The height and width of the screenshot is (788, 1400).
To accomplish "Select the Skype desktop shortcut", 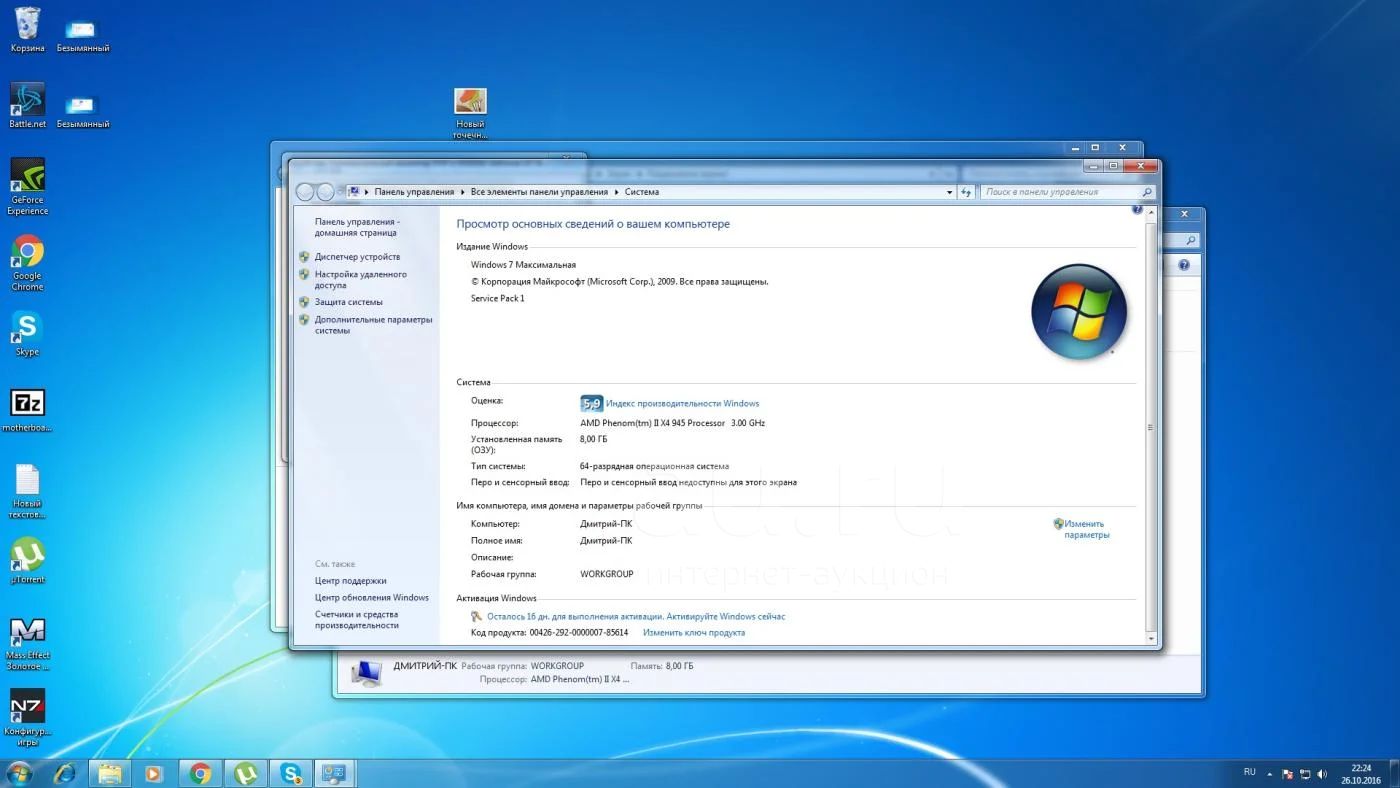I will pyautogui.click(x=27, y=333).
